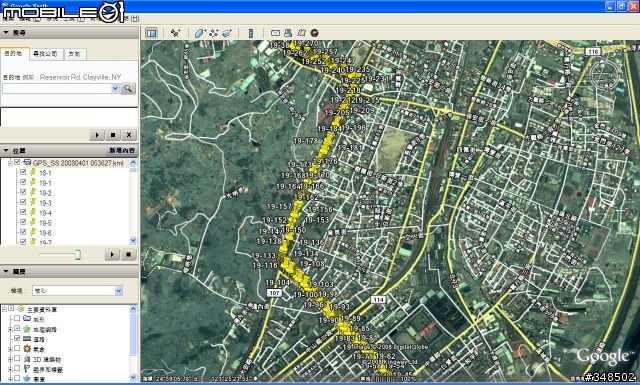Click the View in Google Maps icon
640x385 pixels.
301,33
